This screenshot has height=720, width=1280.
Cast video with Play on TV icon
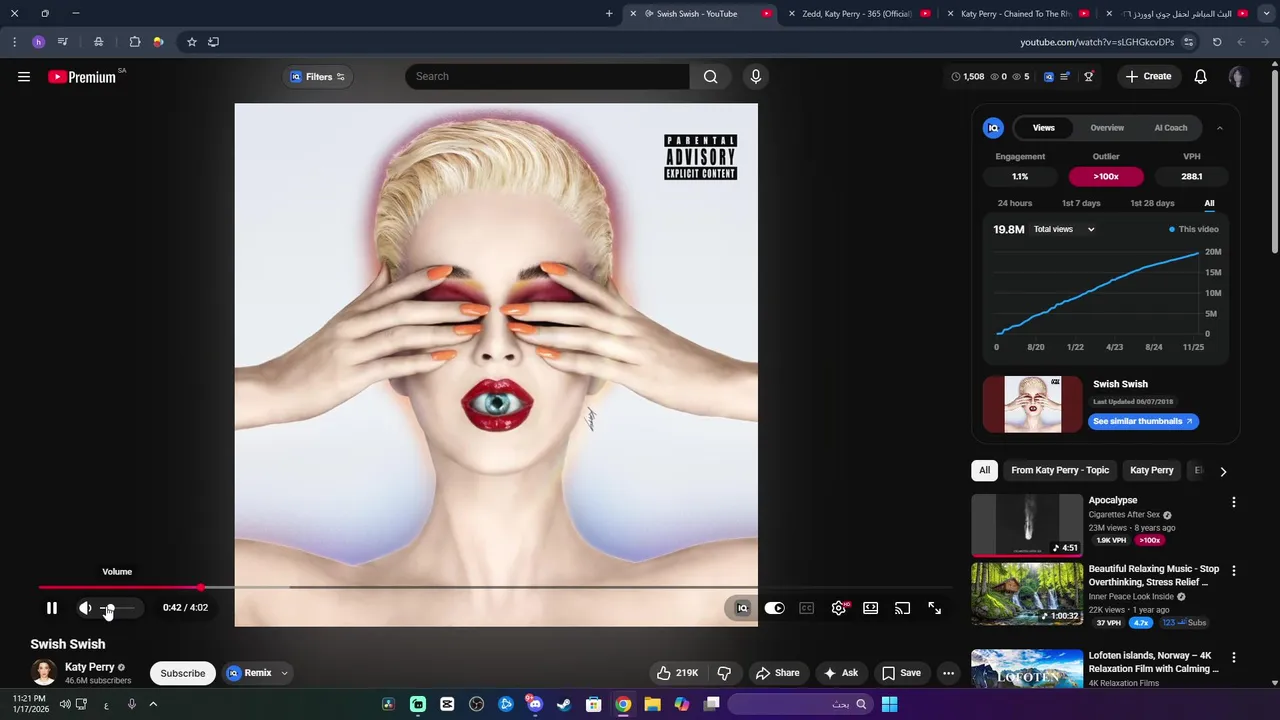pos(902,608)
